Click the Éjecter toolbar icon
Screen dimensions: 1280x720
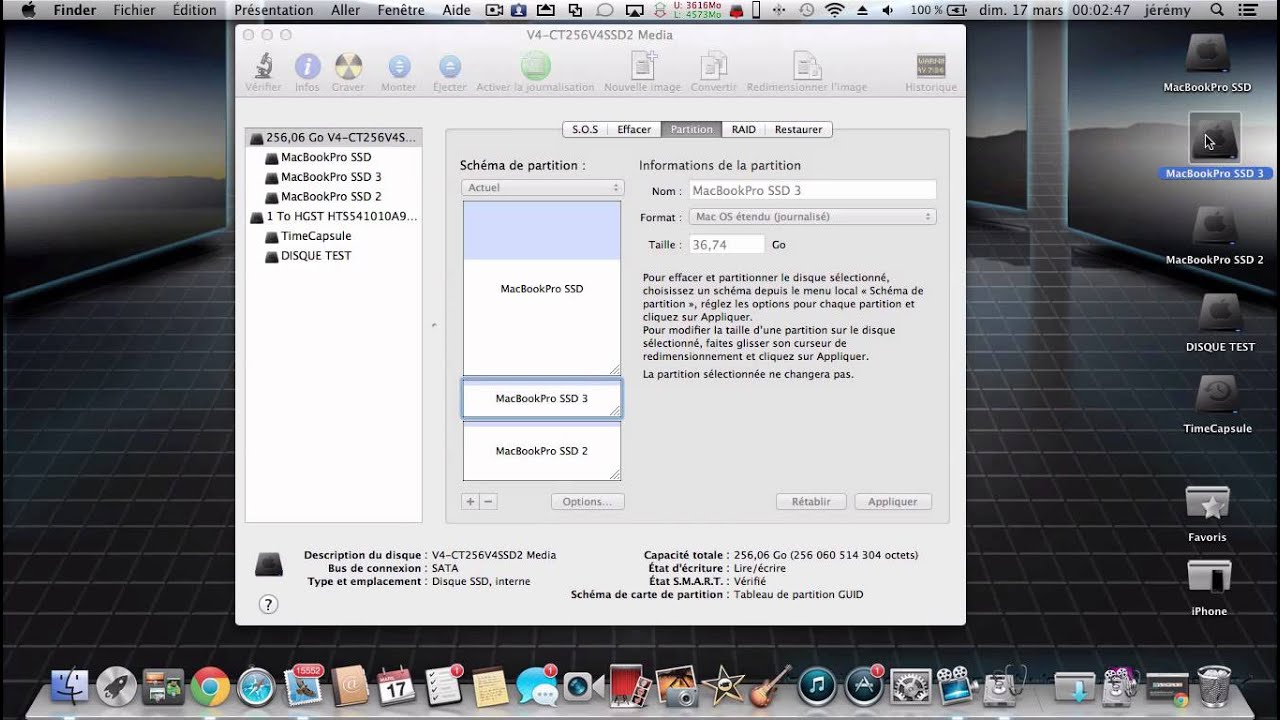(x=450, y=67)
